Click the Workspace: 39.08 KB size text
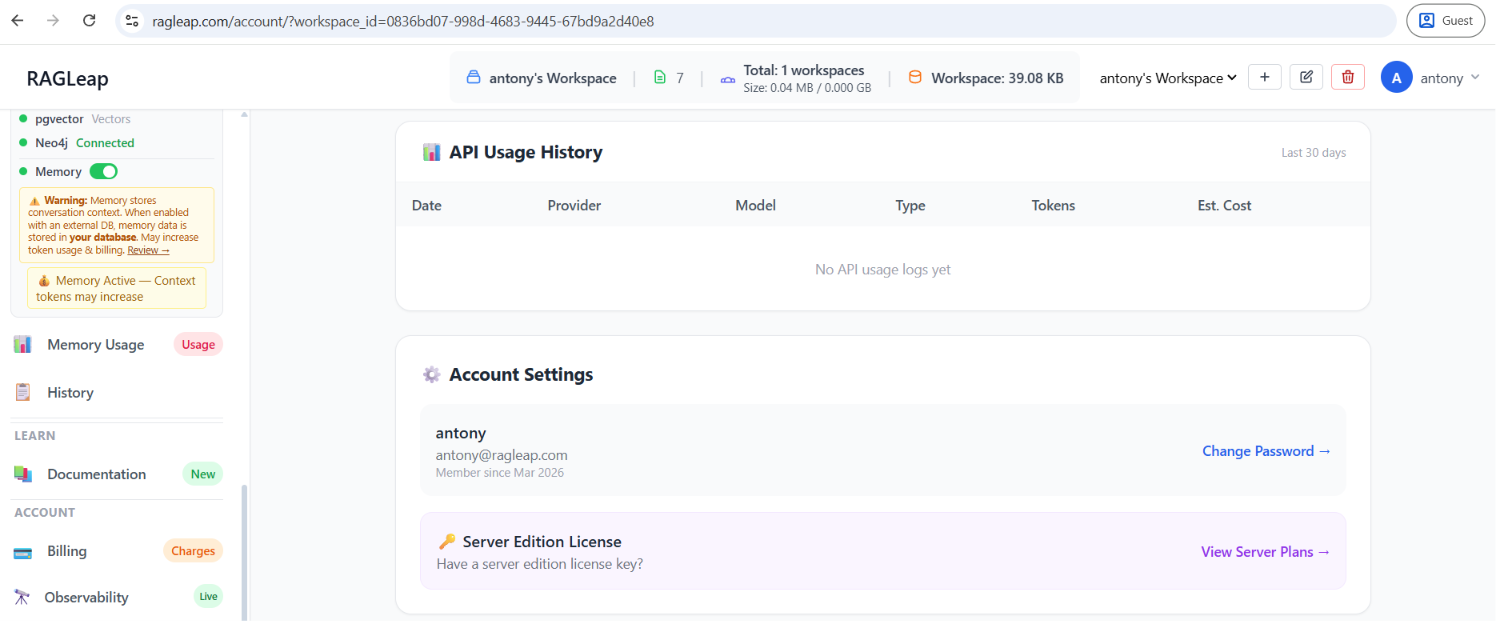 point(997,78)
